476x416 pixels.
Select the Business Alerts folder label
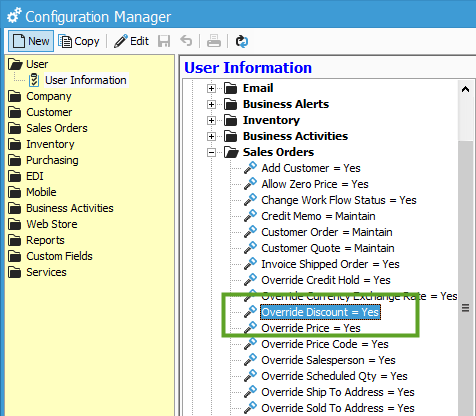pyautogui.click(x=286, y=104)
